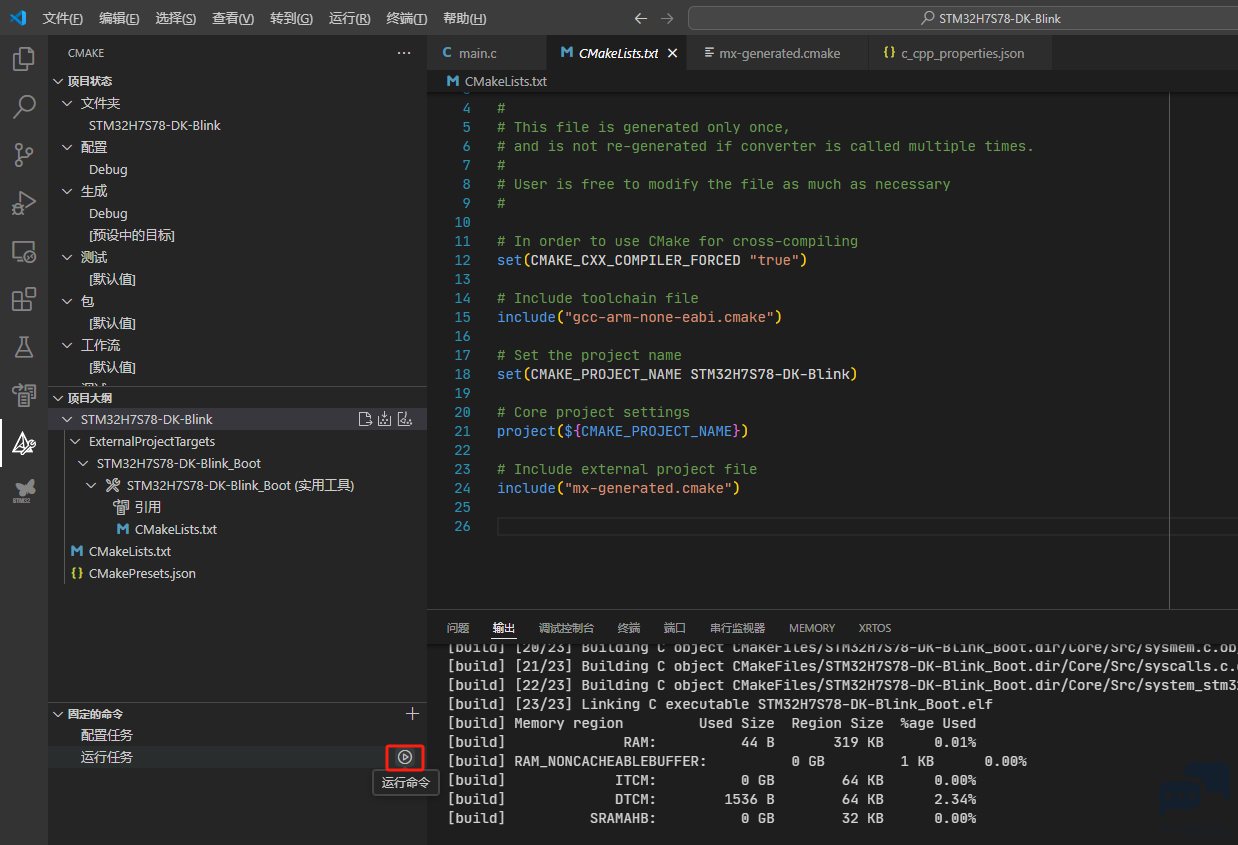Click the build icon on STM32H7S78-DK-Blink outline row
Viewport: 1238px width, 845px height.
coord(385,419)
